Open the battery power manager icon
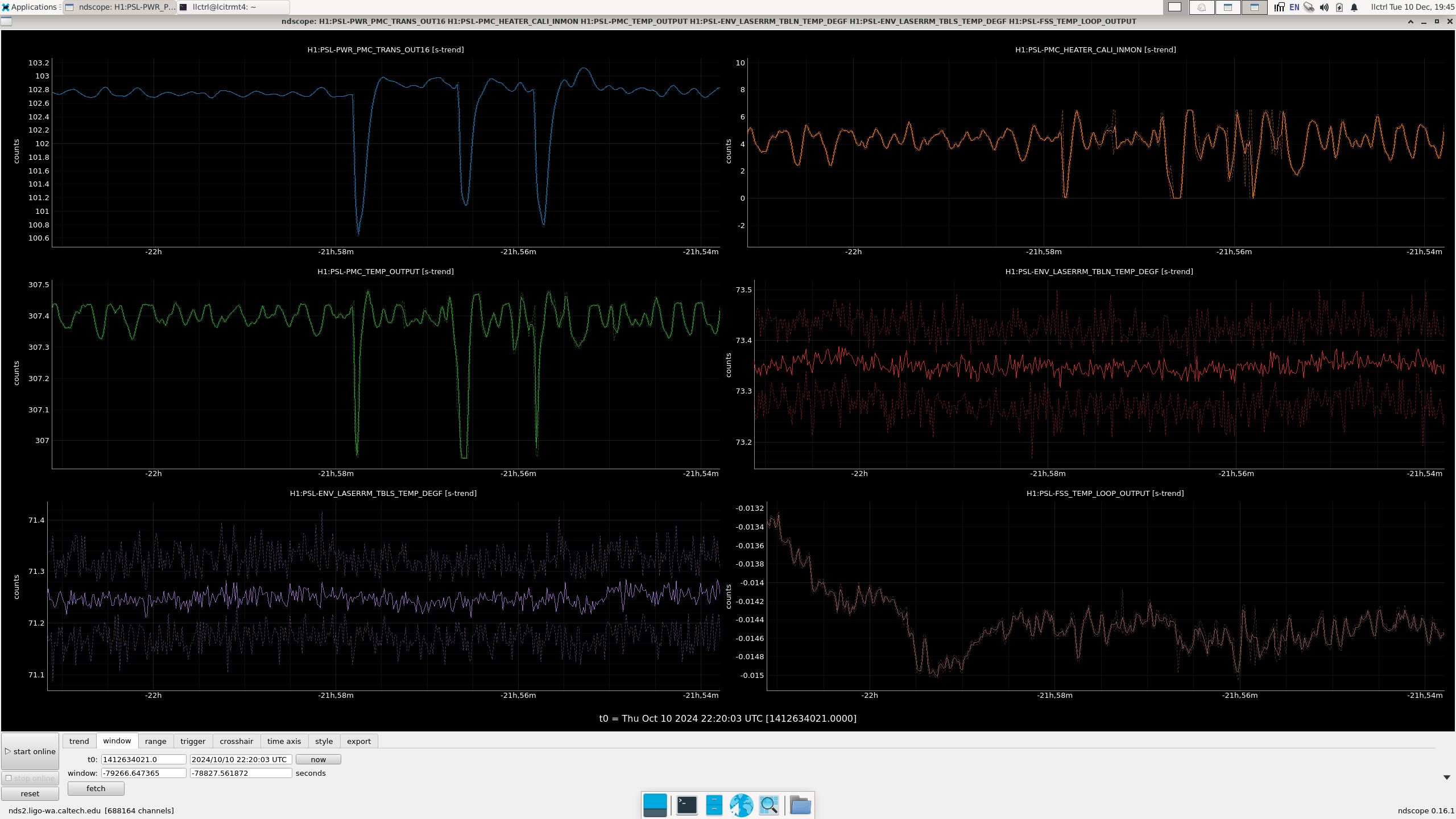The width and height of the screenshot is (1456, 819). click(x=1339, y=7)
